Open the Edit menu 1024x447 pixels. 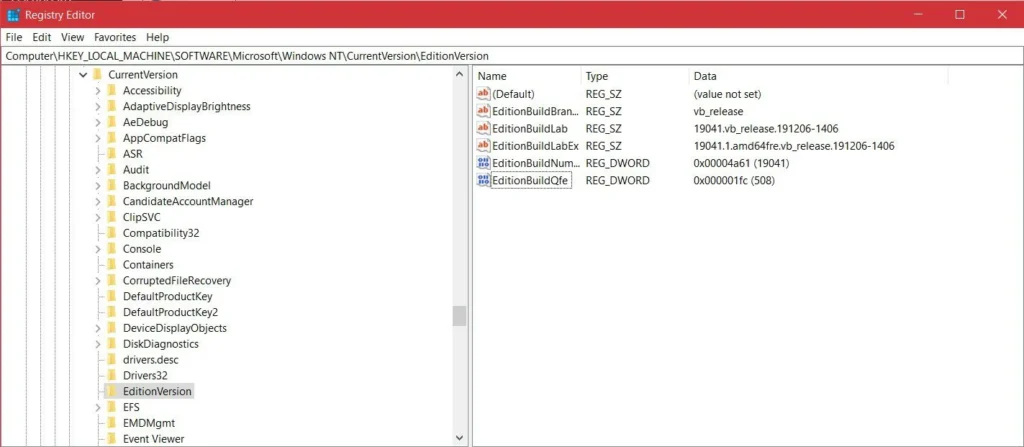pos(42,37)
